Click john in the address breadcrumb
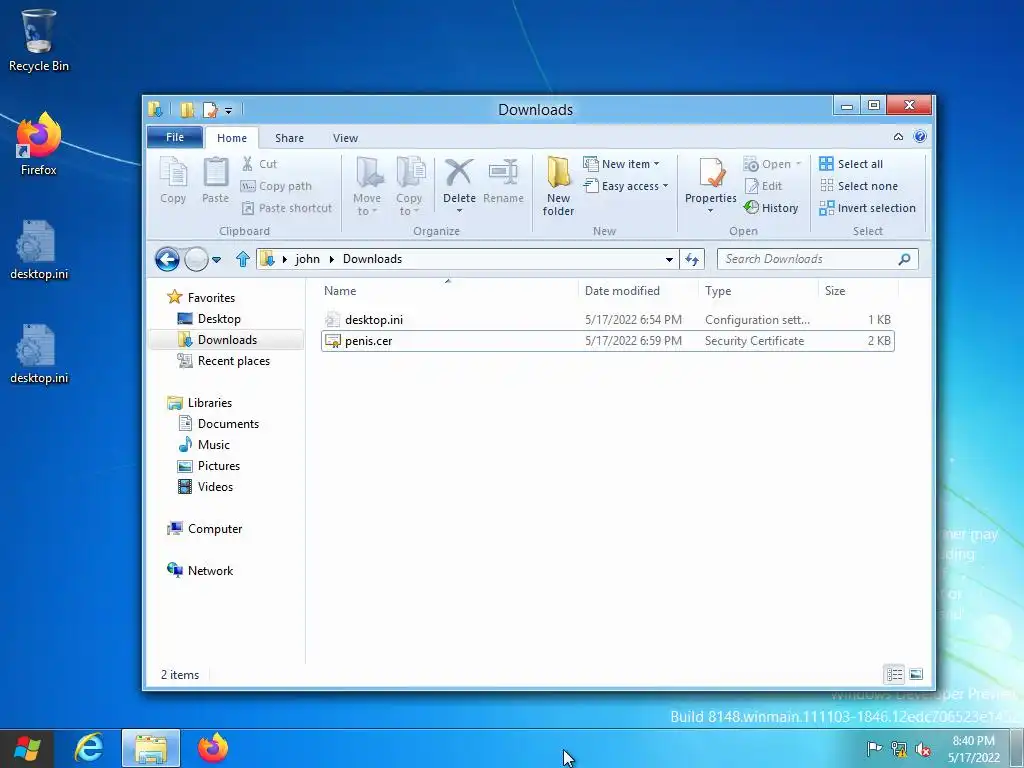1024x768 pixels. coord(308,259)
